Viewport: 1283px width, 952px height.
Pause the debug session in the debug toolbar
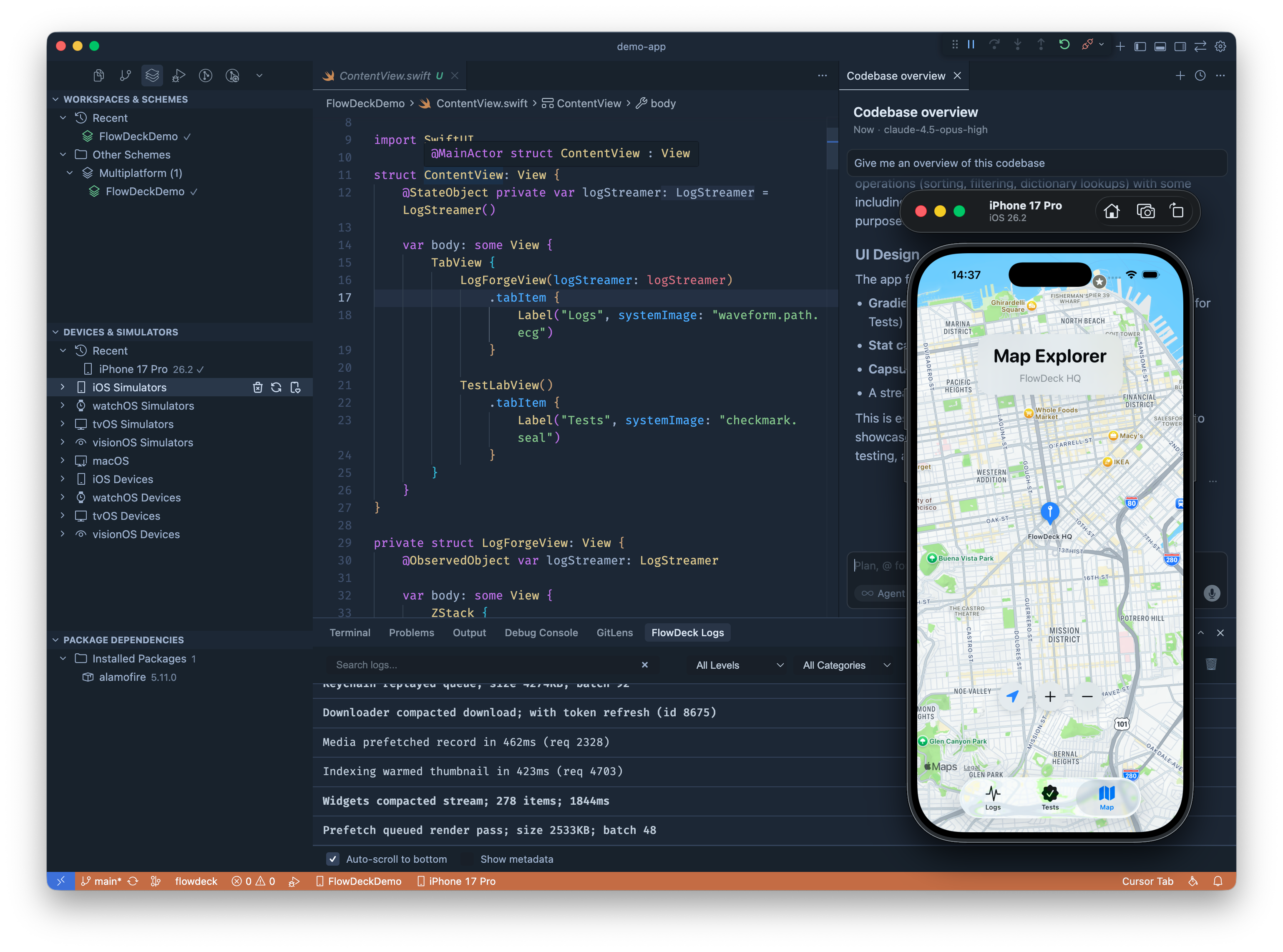pos(971,45)
